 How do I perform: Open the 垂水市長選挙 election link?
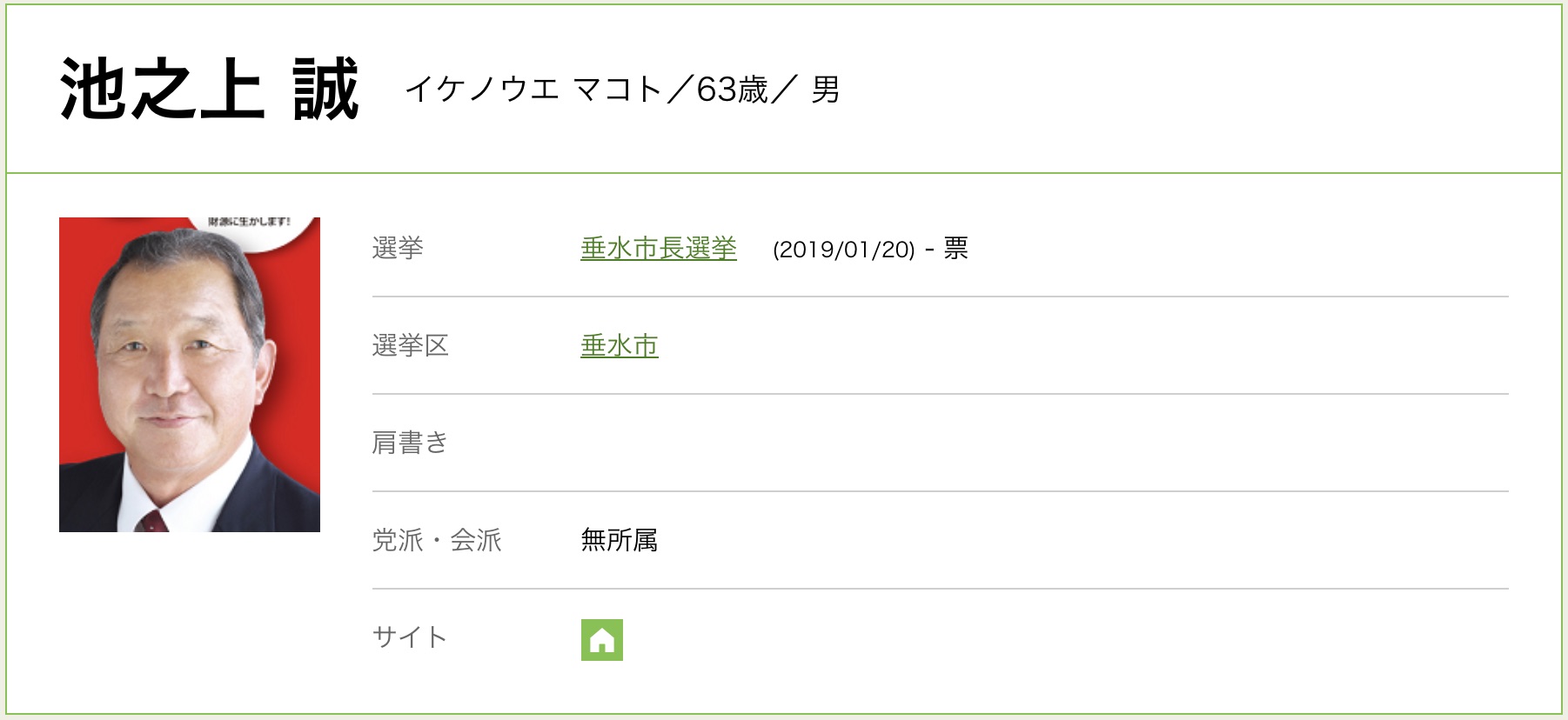pos(658,249)
